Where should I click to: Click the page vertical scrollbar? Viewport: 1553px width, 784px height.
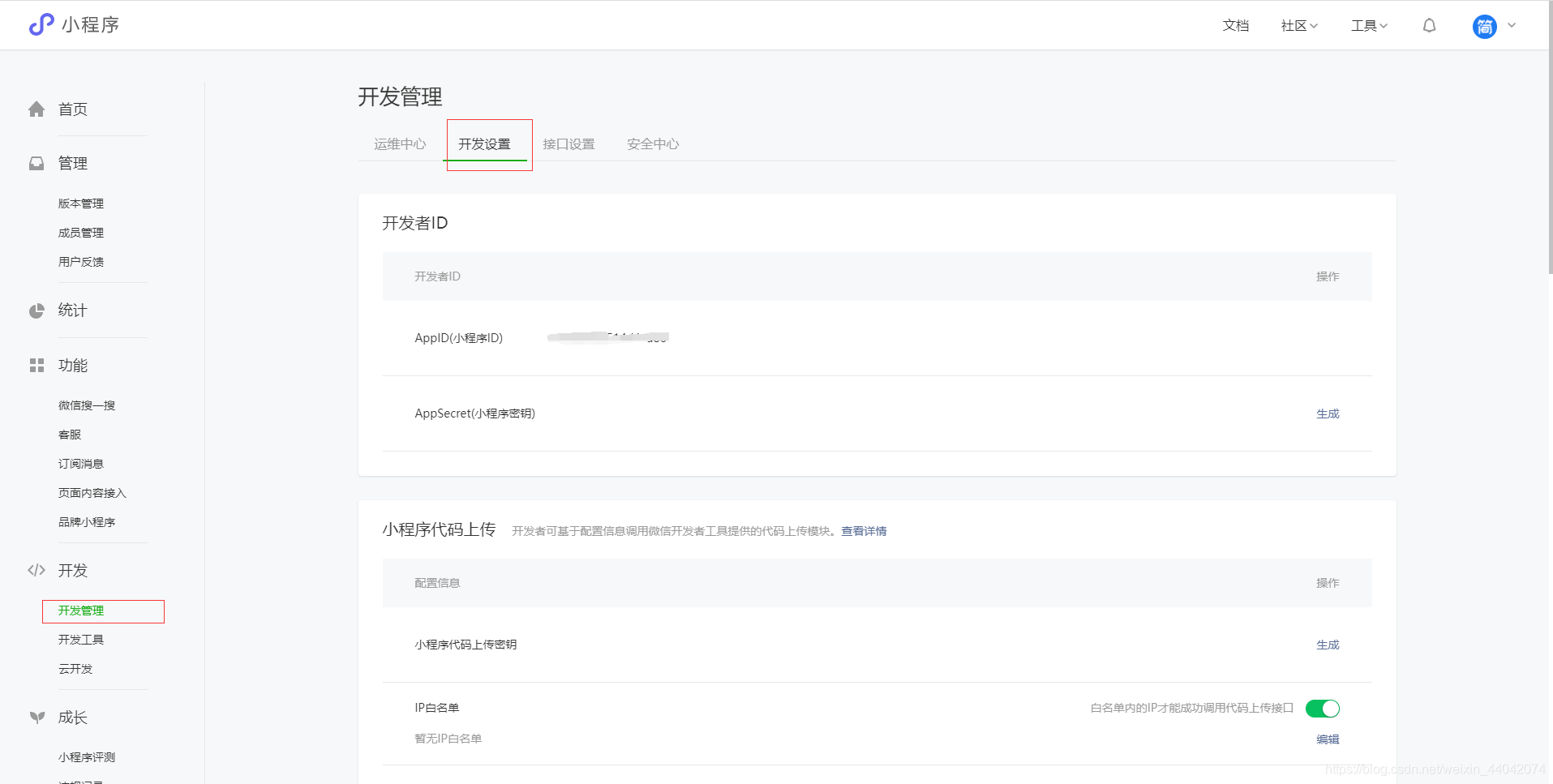point(1550,138)
